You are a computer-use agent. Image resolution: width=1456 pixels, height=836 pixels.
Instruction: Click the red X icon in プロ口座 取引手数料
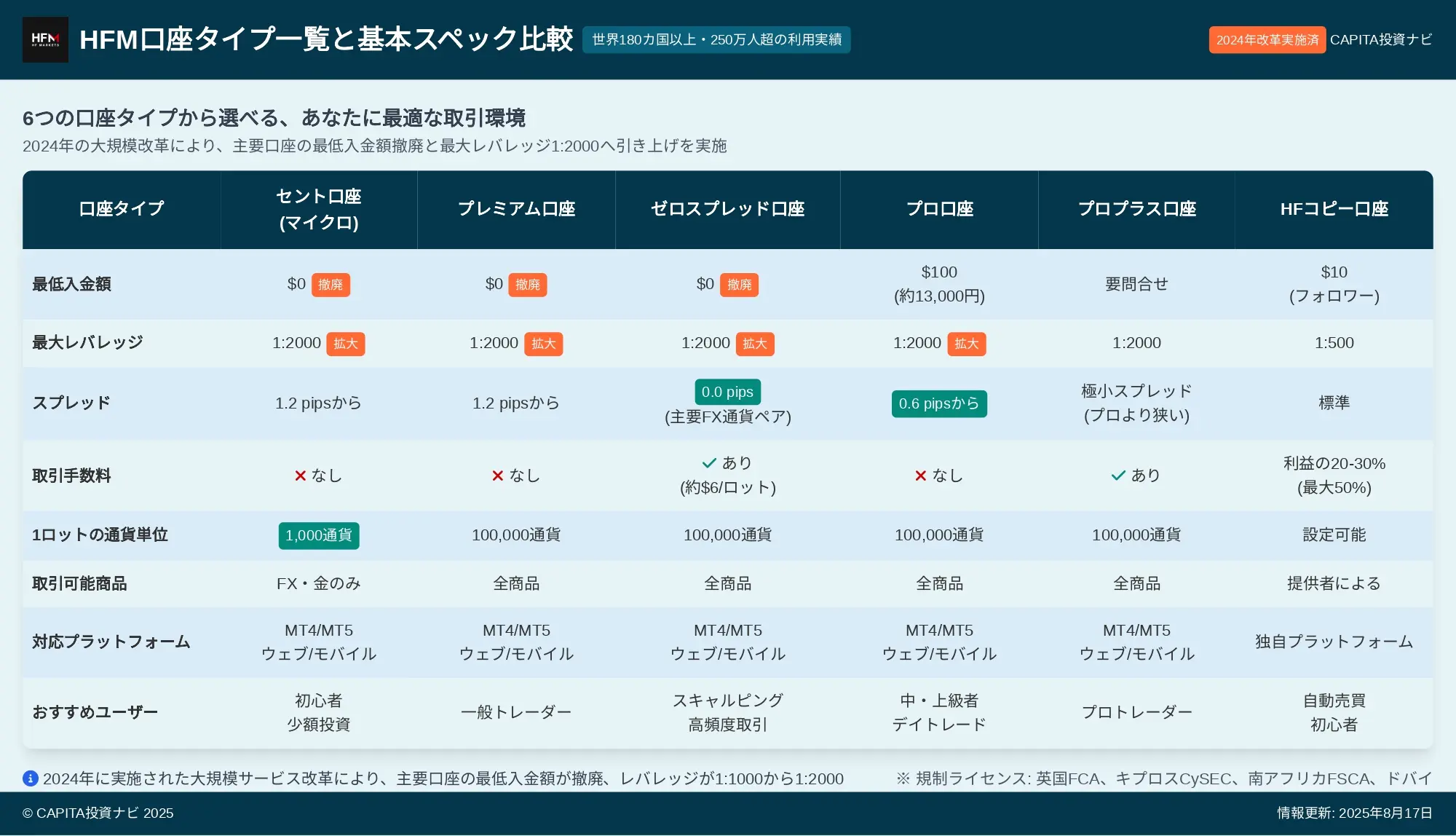[x=921, y=476]
